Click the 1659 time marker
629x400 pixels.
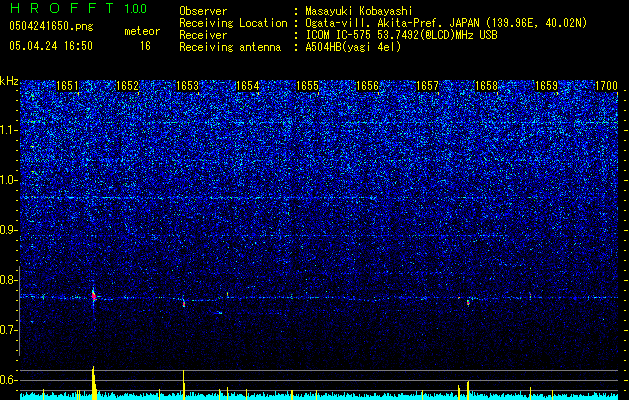pos(547,86)
